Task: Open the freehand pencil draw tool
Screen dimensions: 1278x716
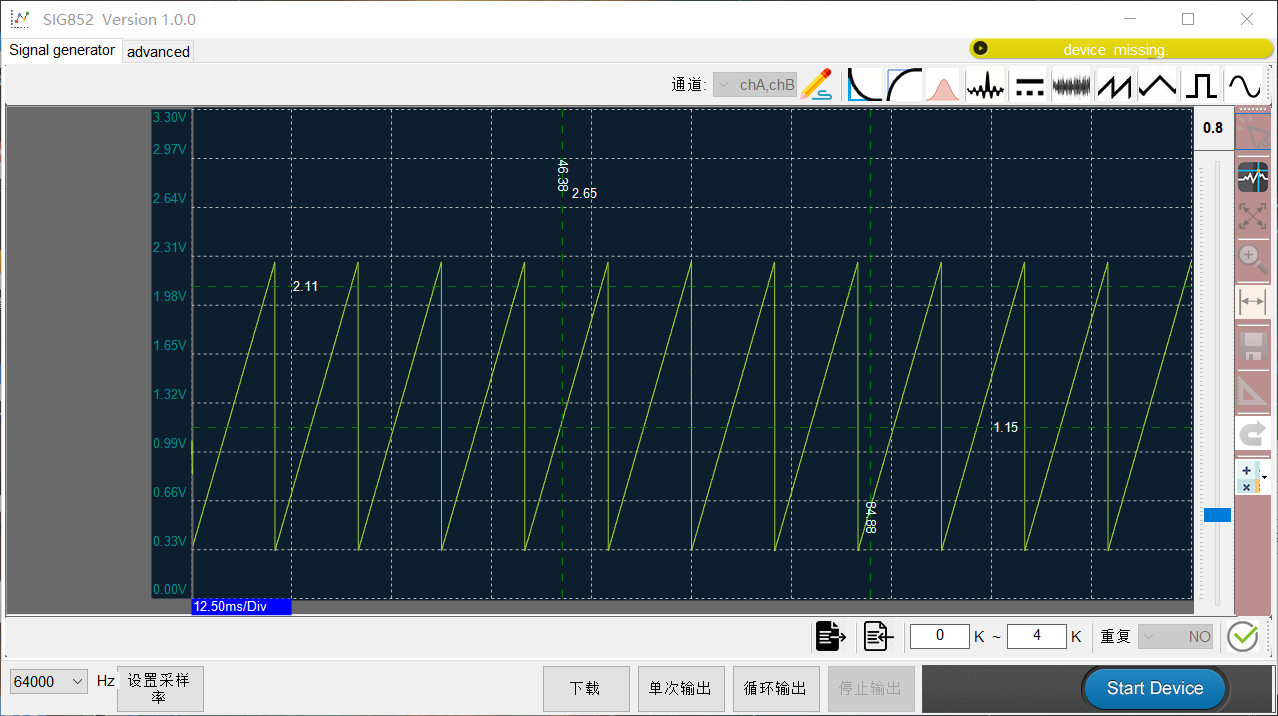Action: coord(817,85)
